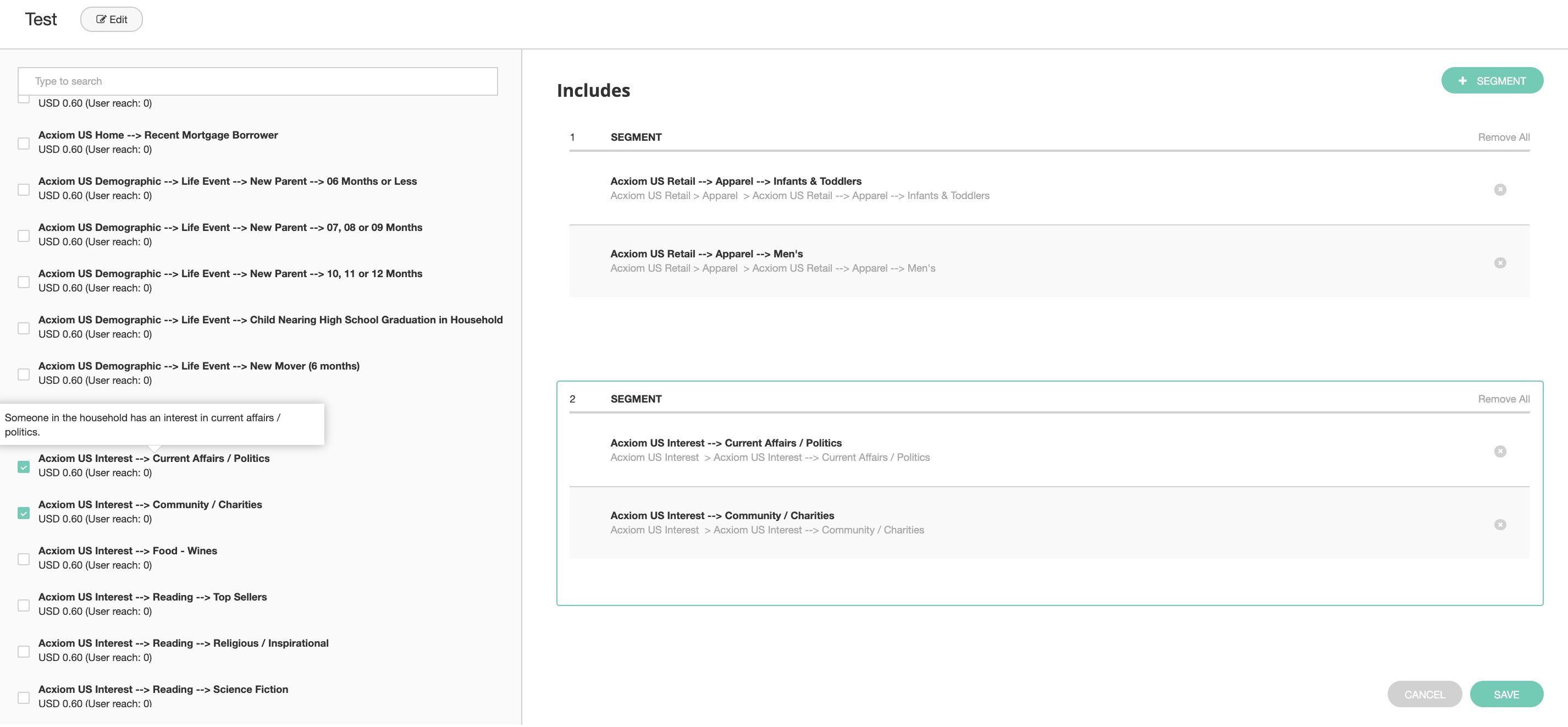The width and height of the screenshot is (1568, 727).
Task: Check New Mover (6 months) checkbox
Action: (x=24, y=374)
